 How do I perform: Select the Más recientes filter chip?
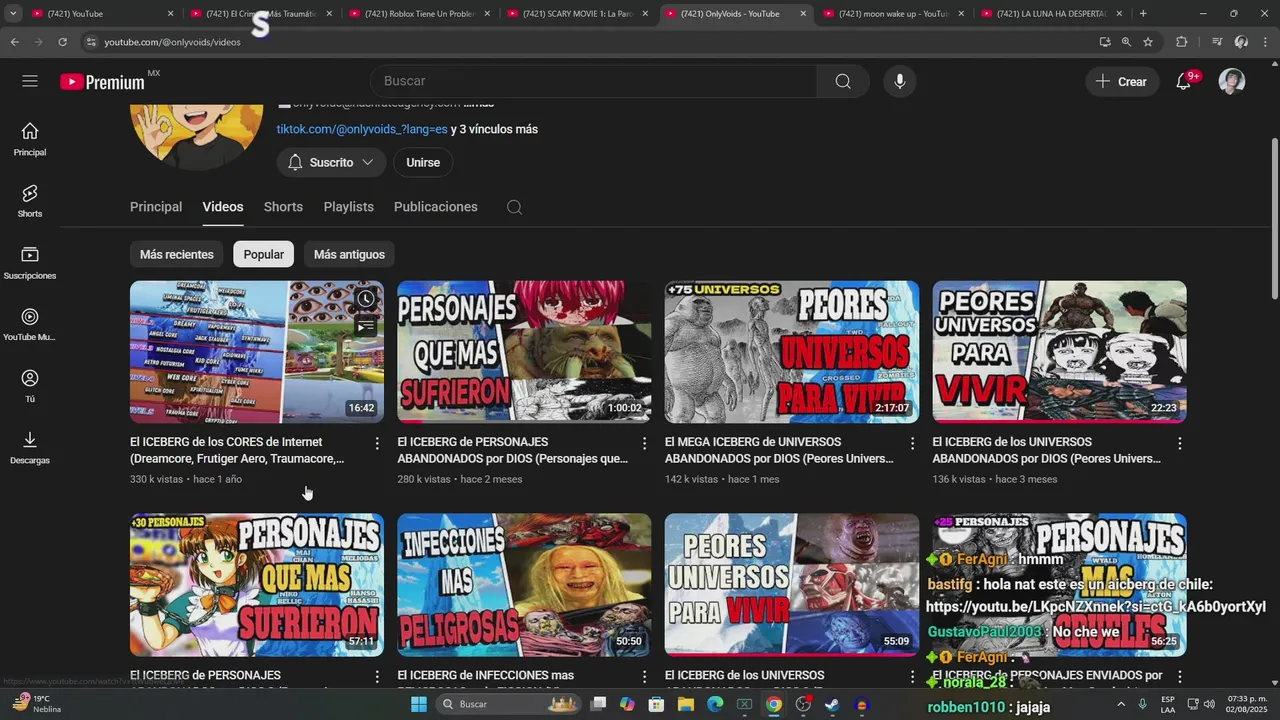tap(177, 254)
